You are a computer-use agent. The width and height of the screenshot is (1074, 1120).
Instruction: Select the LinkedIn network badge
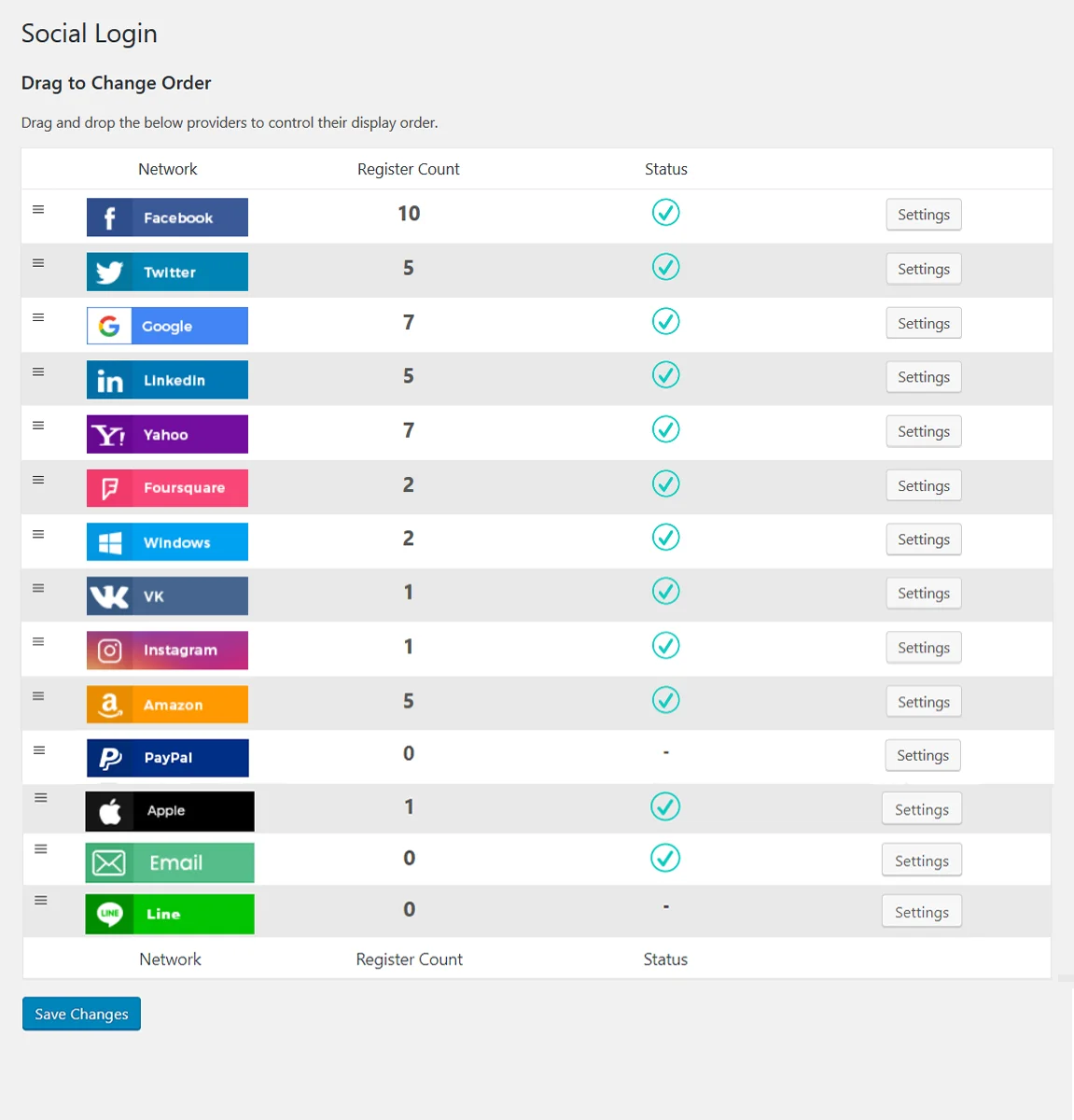point(167,379)
